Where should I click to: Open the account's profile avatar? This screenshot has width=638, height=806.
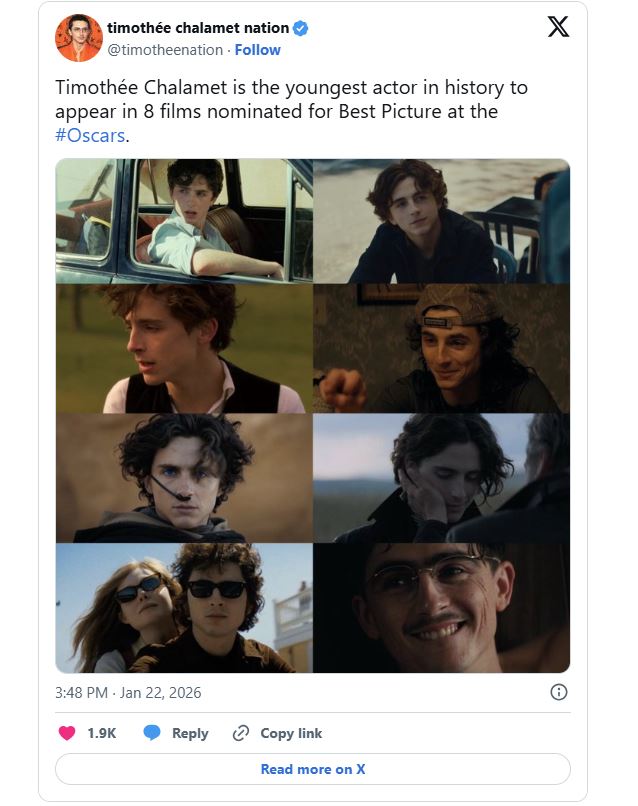[79, 38]
